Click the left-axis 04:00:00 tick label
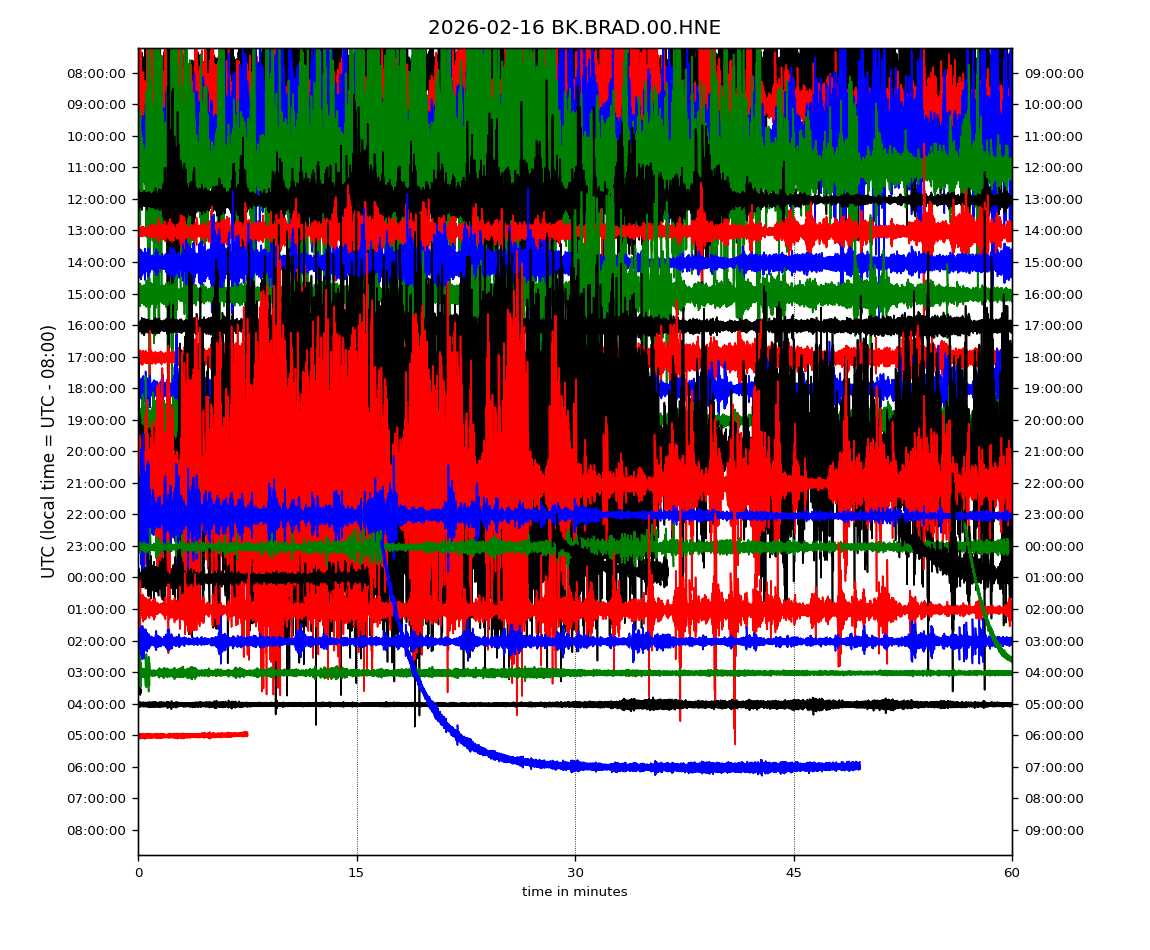This screenshot has width=1150, height=950. click(98, 704)
